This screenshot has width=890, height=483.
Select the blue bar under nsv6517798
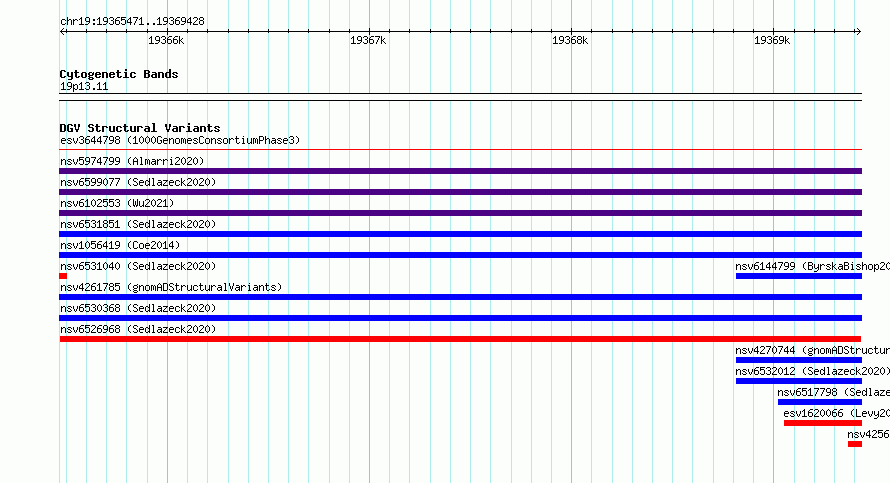(x=820, y=402)
